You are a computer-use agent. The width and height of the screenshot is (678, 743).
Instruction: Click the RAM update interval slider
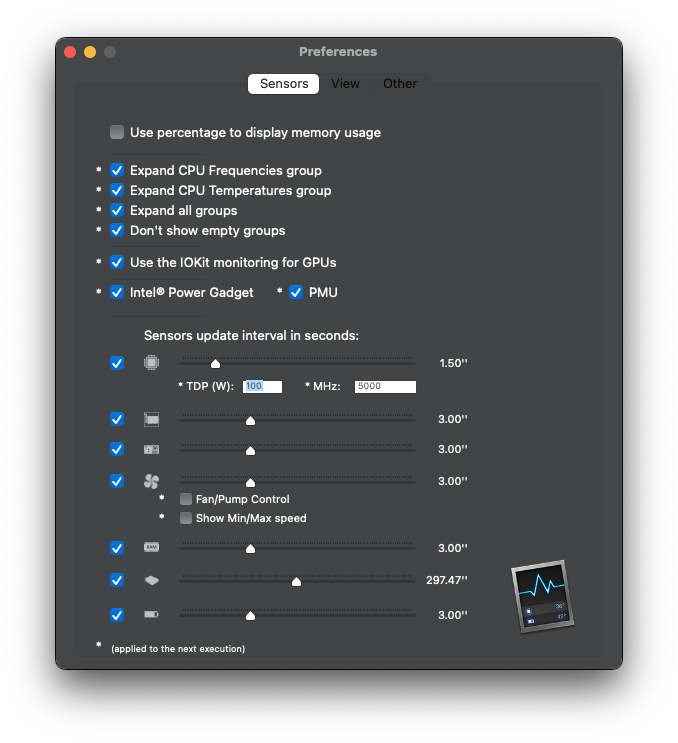pos(297,548)
